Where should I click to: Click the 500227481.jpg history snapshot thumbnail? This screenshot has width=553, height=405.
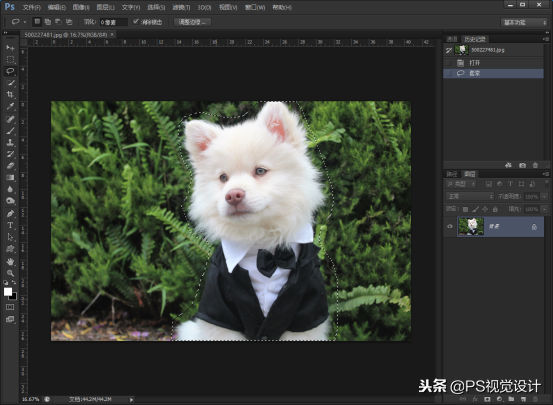click(x=462, y=50)
